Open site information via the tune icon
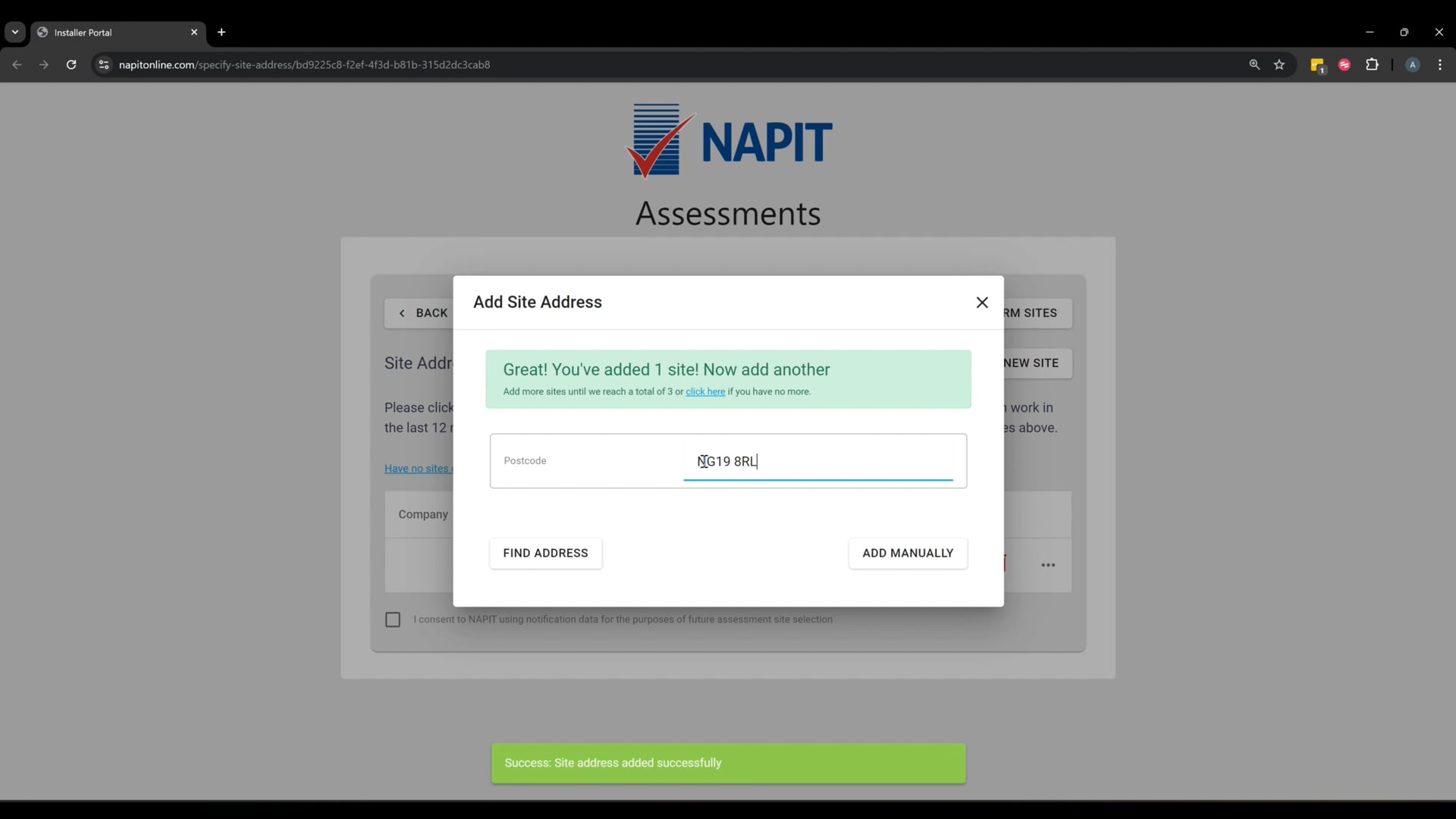The width and height of the screenshot is (1456, 819). [104, 64]
